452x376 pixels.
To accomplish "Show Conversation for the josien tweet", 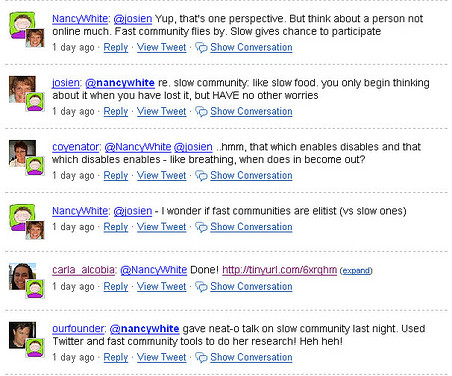I will (x=251, y=111).
